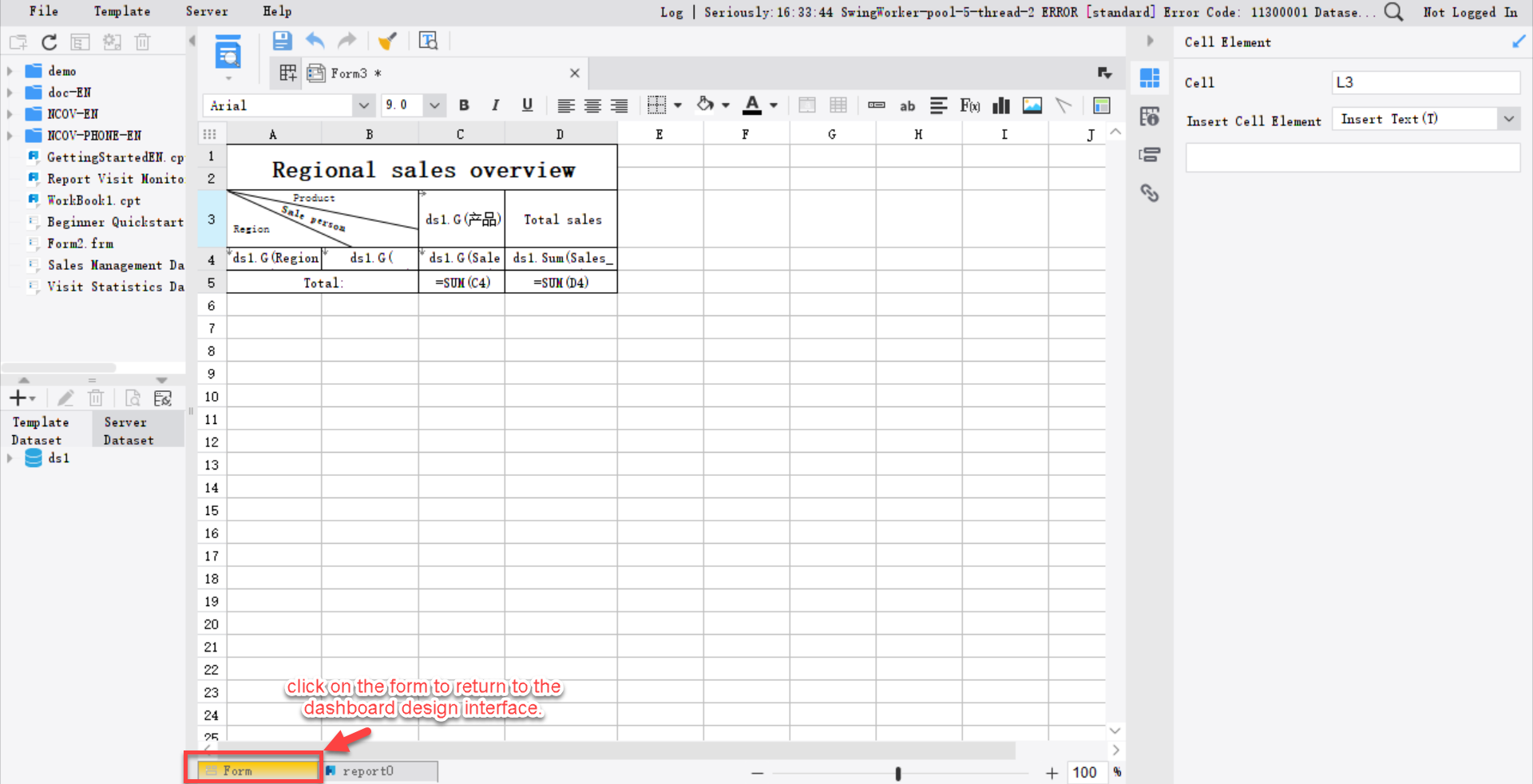This screenshot has width=1533, height=784.
Task: Insert a chart into the cell
Action: (x=1001, y=105)
